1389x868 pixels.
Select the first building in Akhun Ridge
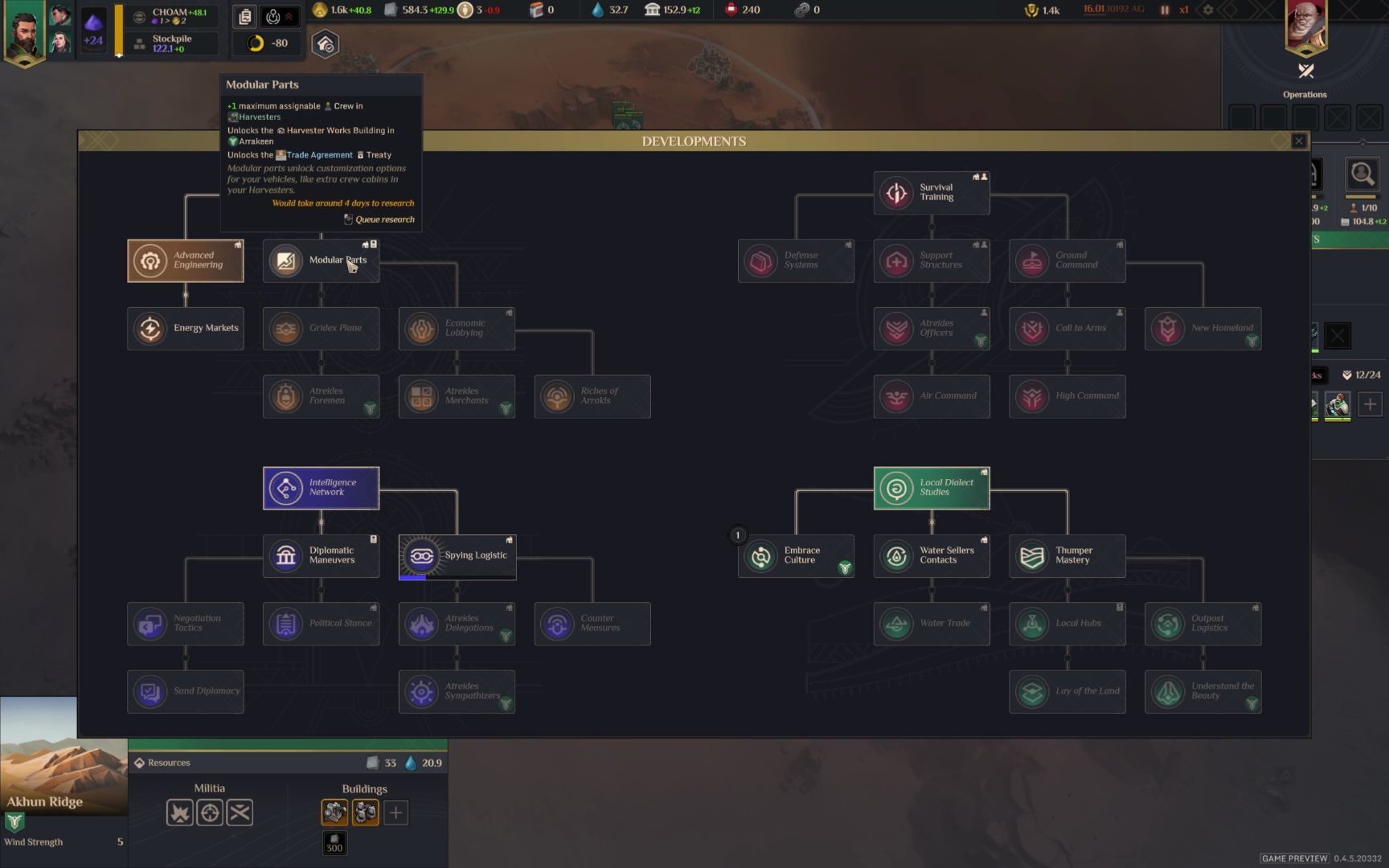pyautogui.click(x=334, y=813)
